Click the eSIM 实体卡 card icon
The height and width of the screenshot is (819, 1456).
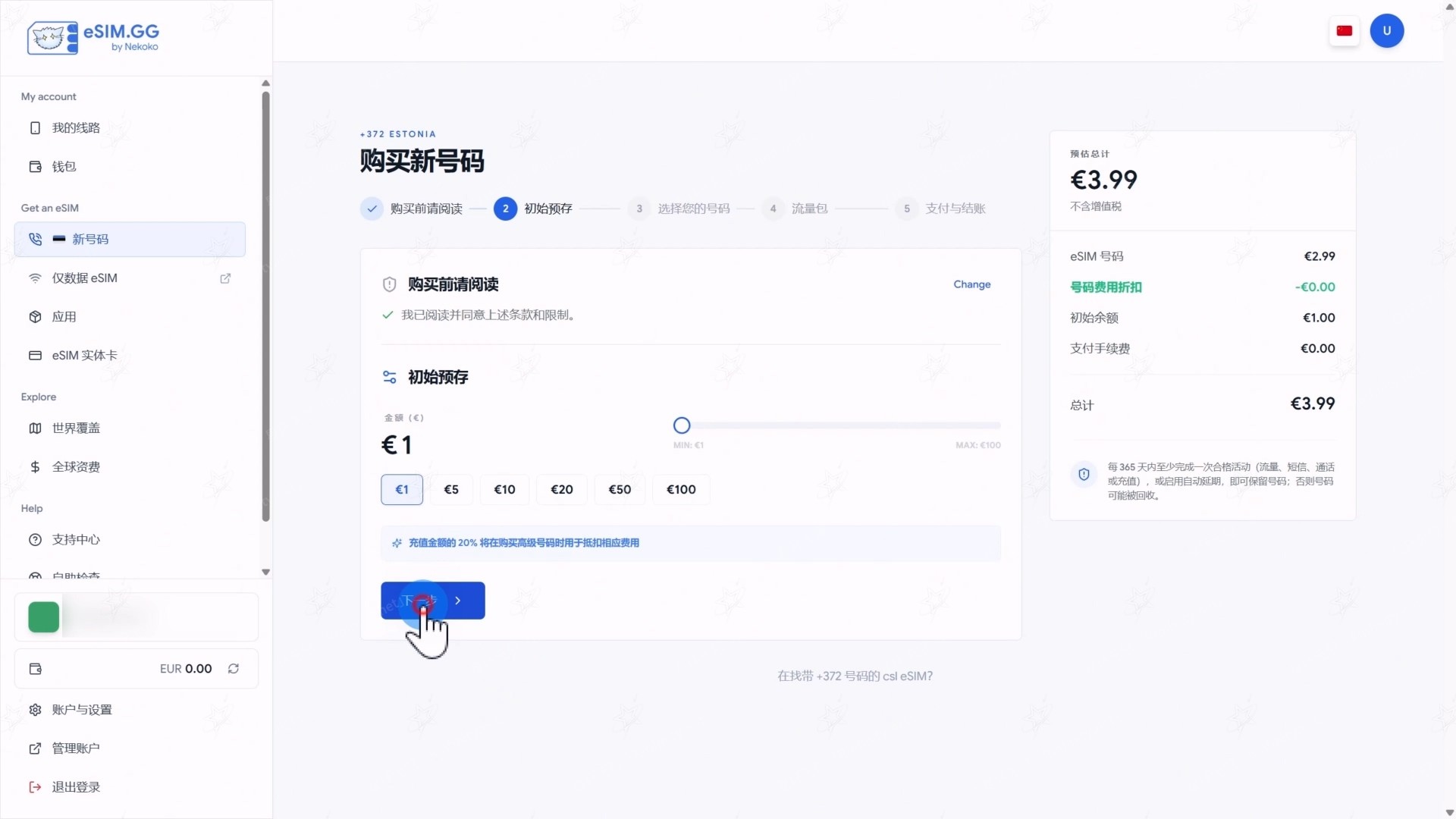[x=35, y=355]
